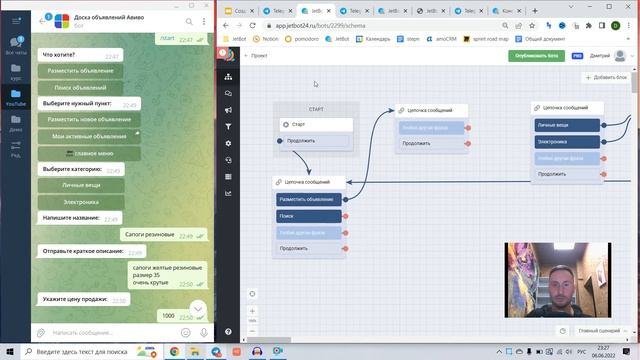640x360 pixels.
Task: Click Поиск объявлений bot button in chat
Action: pyautogui.click(x=80, y=88)
